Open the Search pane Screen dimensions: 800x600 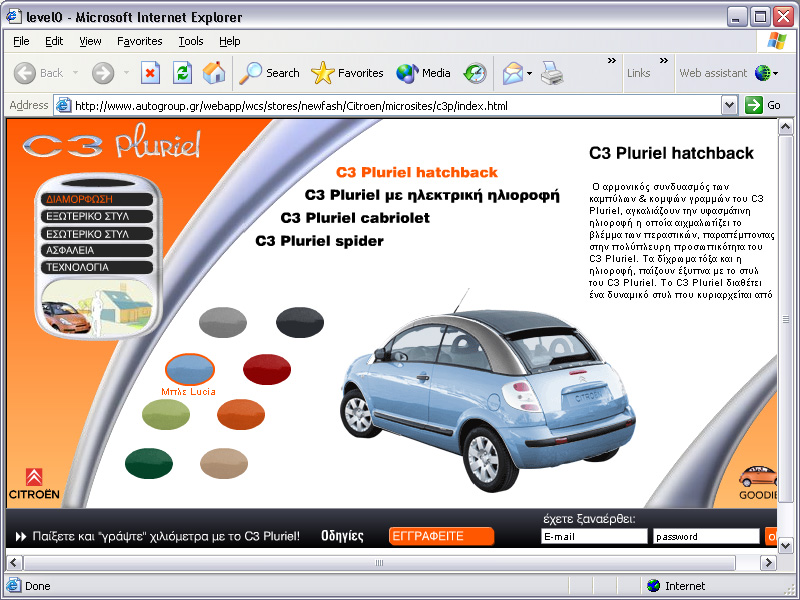pos(269,73)
